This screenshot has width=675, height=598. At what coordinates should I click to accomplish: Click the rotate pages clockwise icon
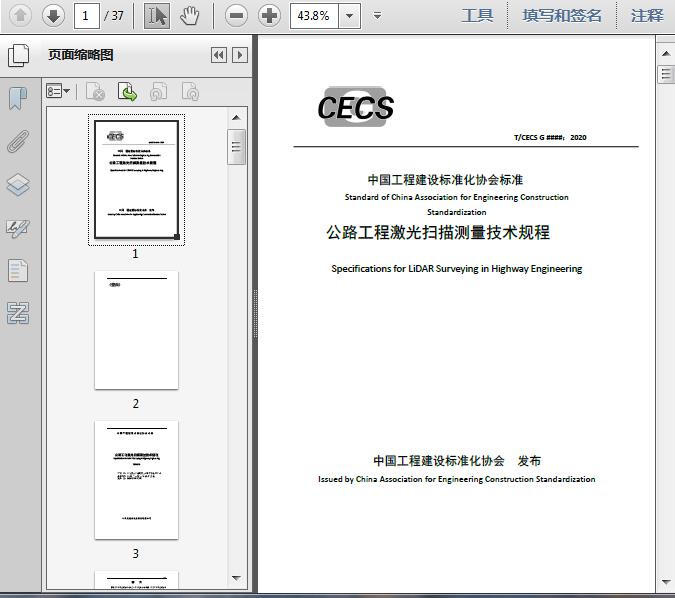tap(190, 91)
